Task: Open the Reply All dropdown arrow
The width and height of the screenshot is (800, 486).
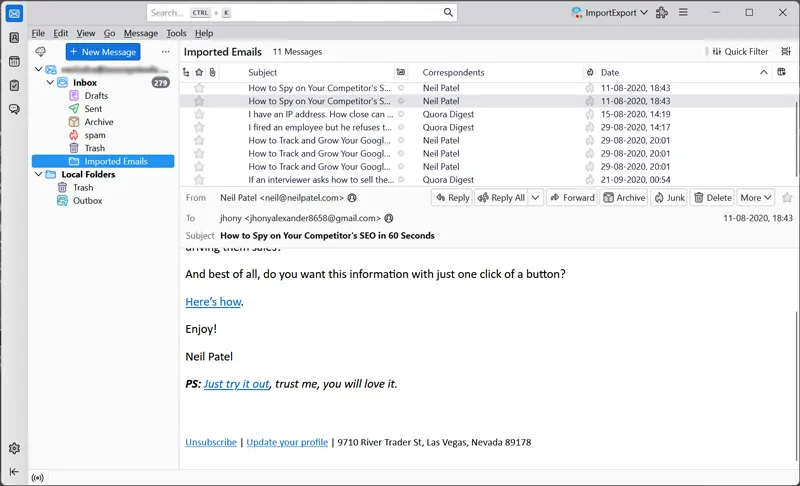Action: click(535, 197)
